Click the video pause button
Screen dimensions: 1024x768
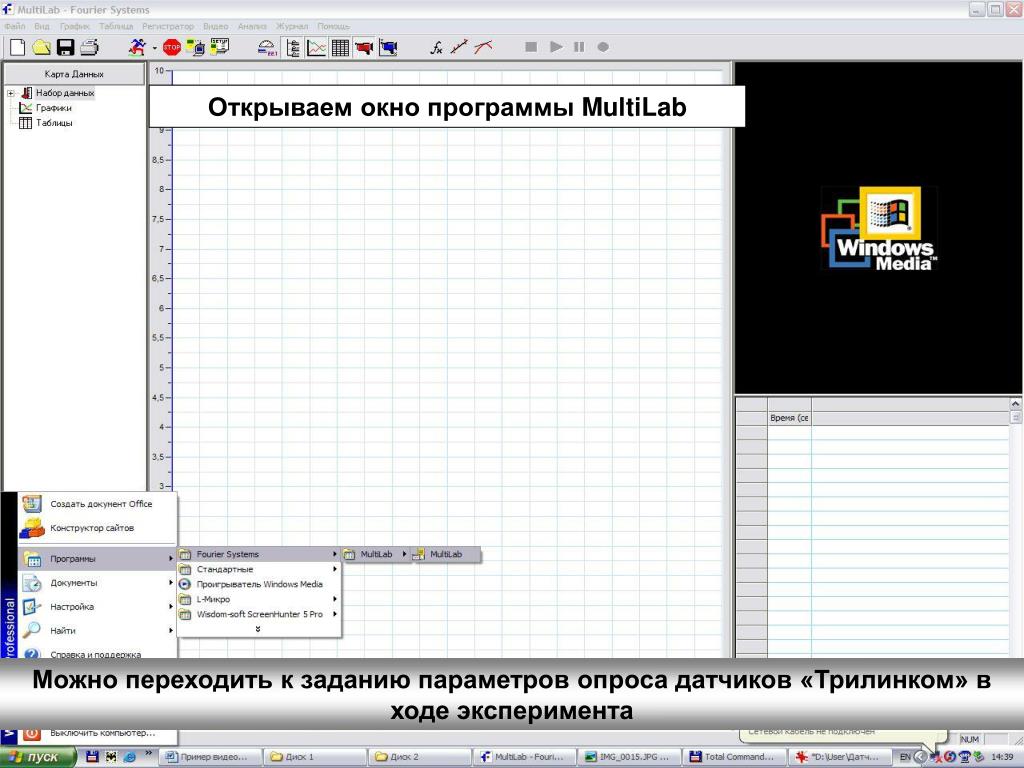579,47
